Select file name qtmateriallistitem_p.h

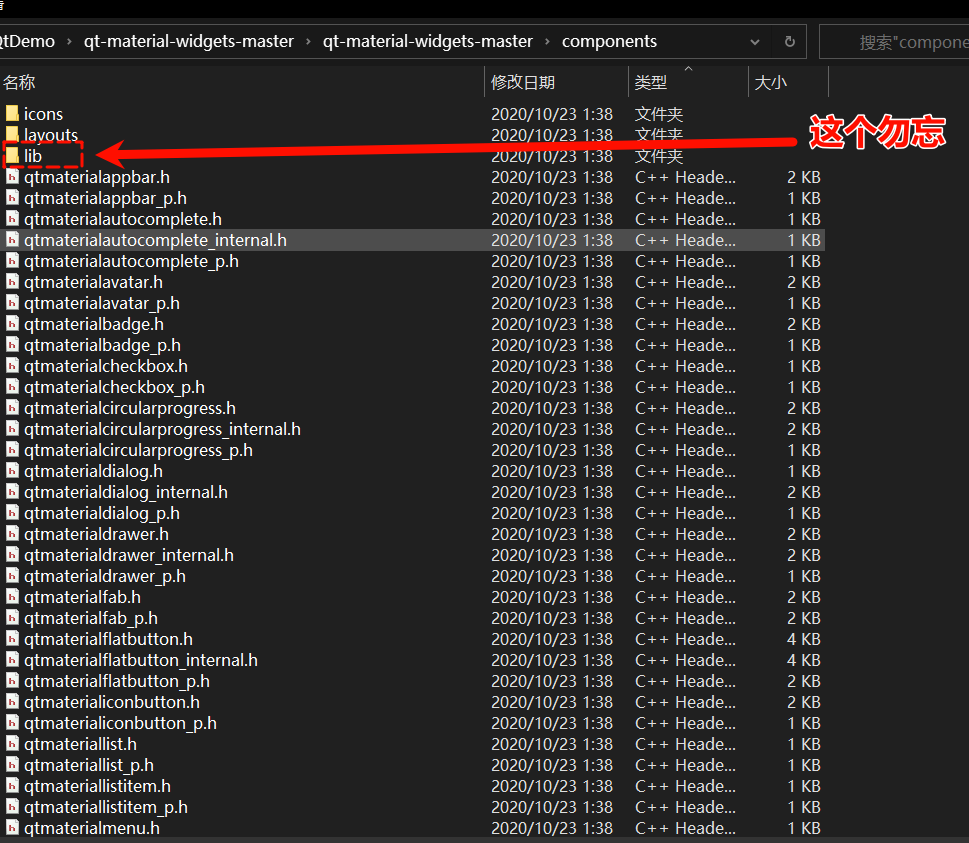106,808
